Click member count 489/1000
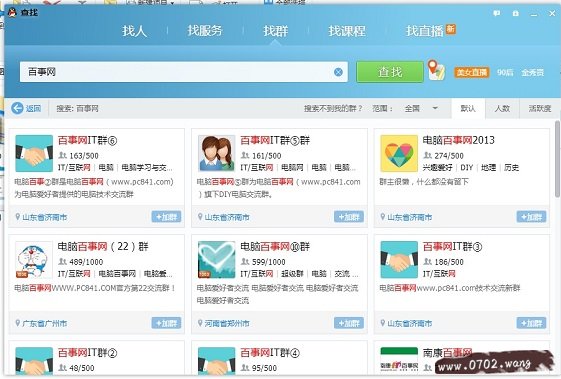The image size is (561, 379). coord(86,262)
